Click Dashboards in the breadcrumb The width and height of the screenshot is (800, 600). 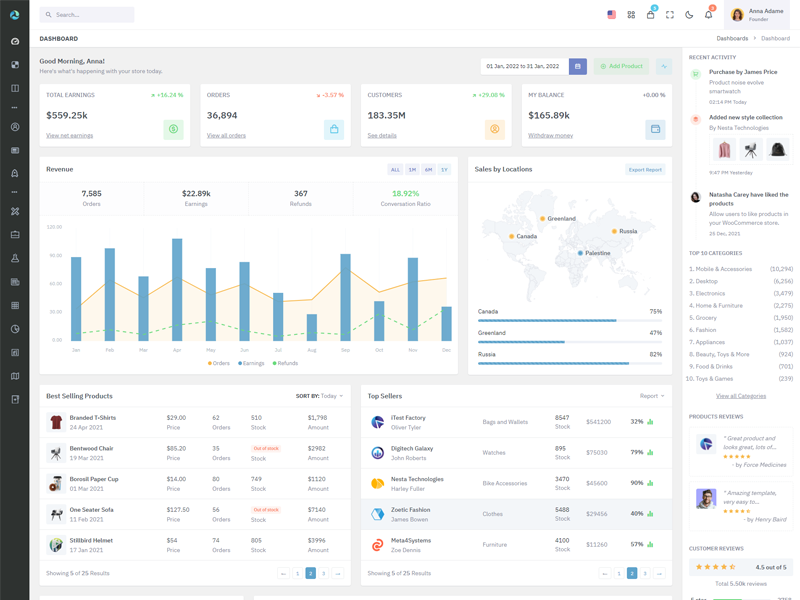732,38
